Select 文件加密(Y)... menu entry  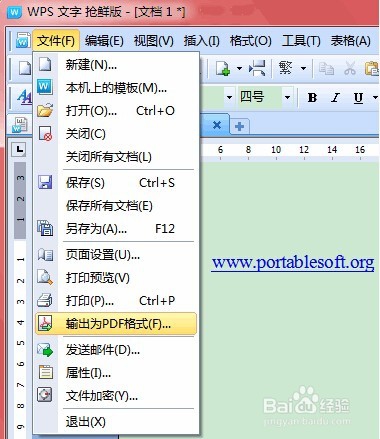tap(115, 396)
